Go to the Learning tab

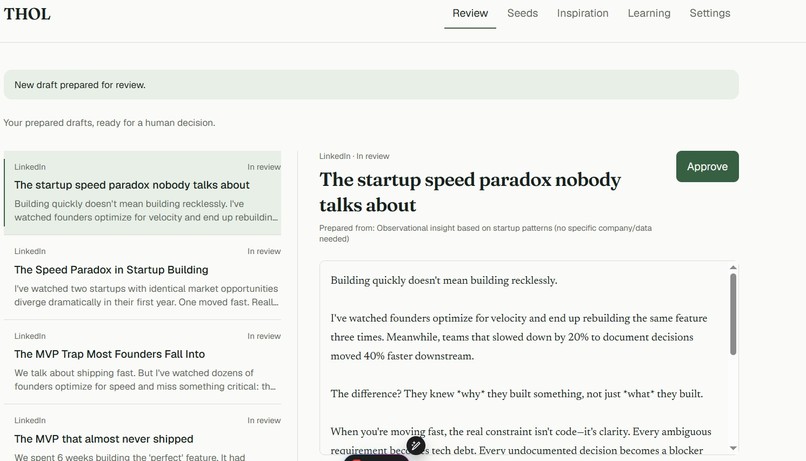coord(649,13)
